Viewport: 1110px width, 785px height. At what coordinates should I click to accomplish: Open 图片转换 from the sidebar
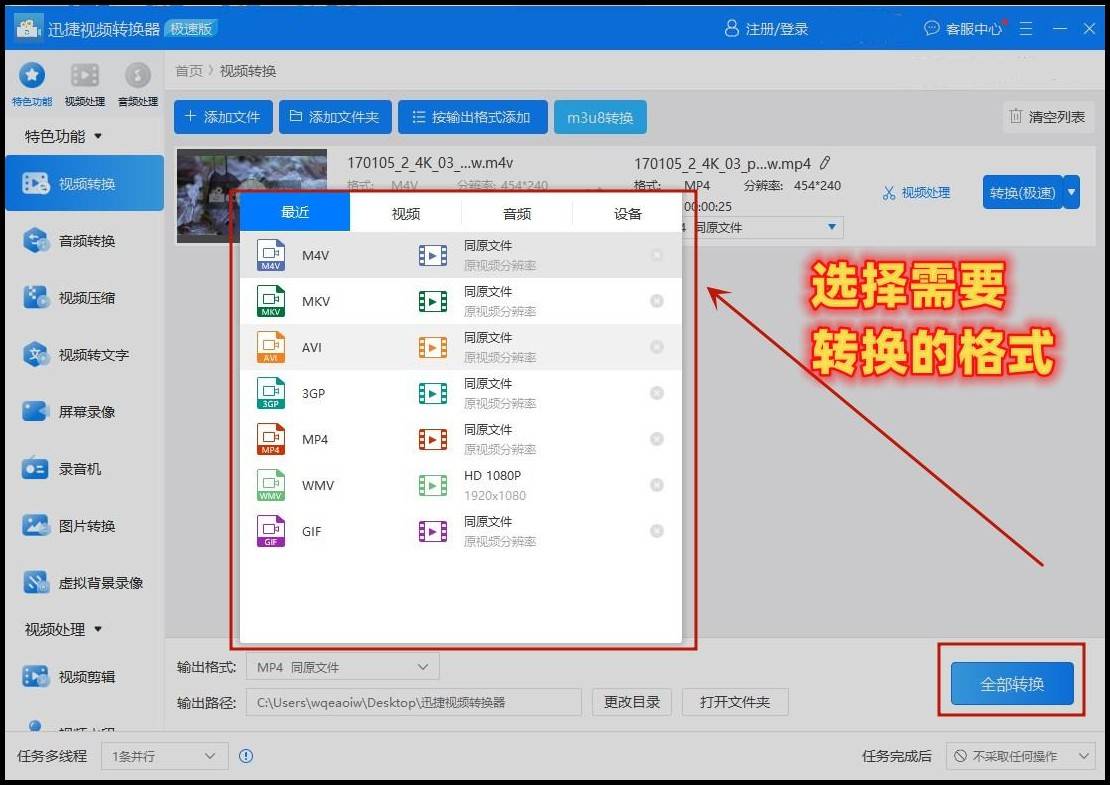[x=84, y=526]
